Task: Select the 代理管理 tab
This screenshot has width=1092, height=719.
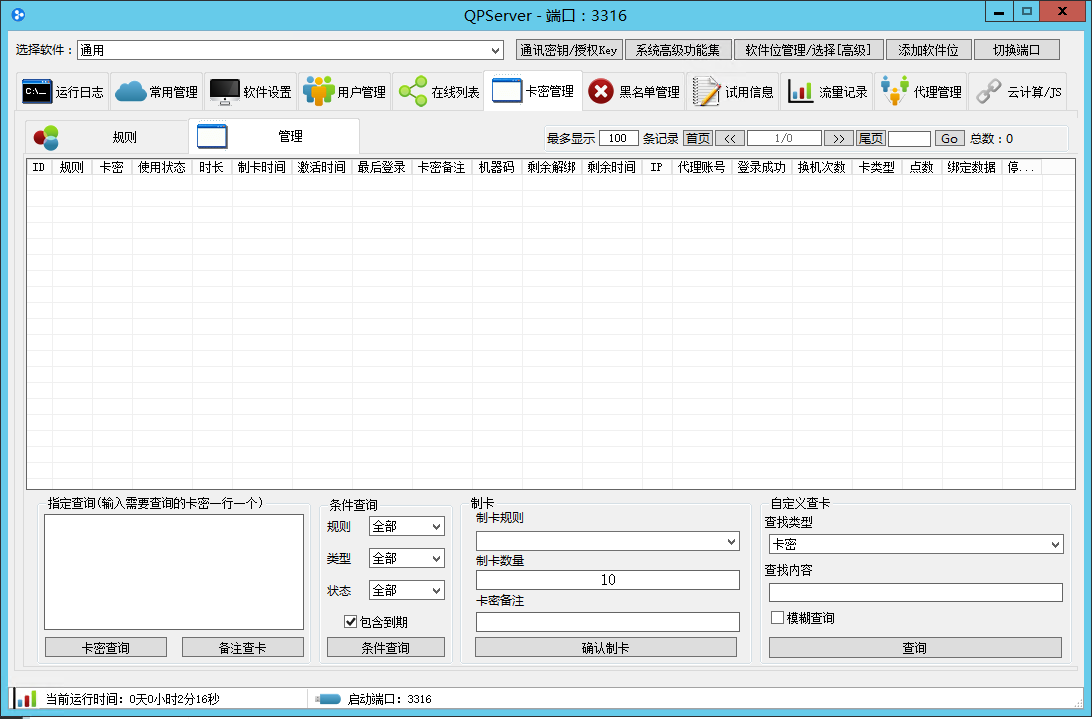Action: [x=920, y=92]
